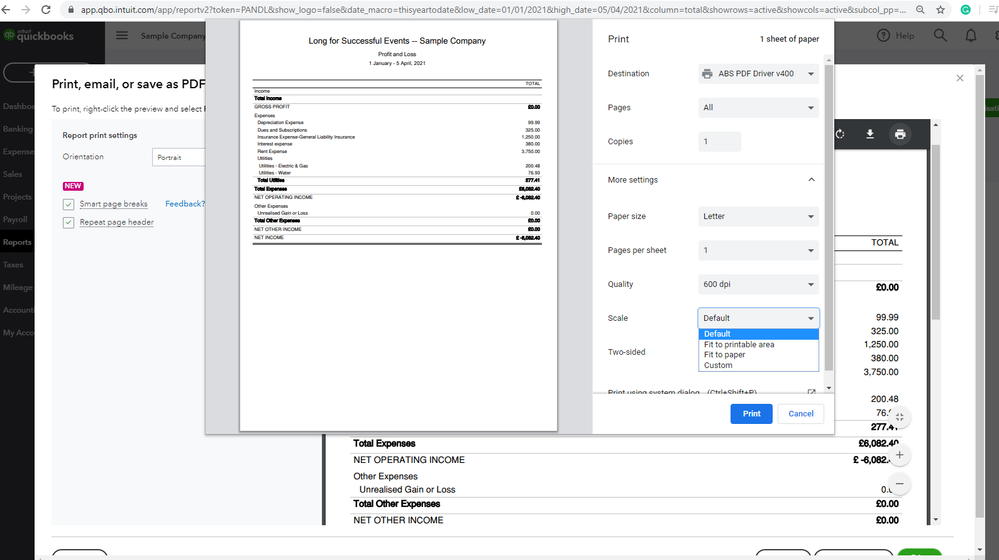Open Reports in left navigation
Image resolution: width=999 pixels, height=560 pixels.
tap(17, 242)
